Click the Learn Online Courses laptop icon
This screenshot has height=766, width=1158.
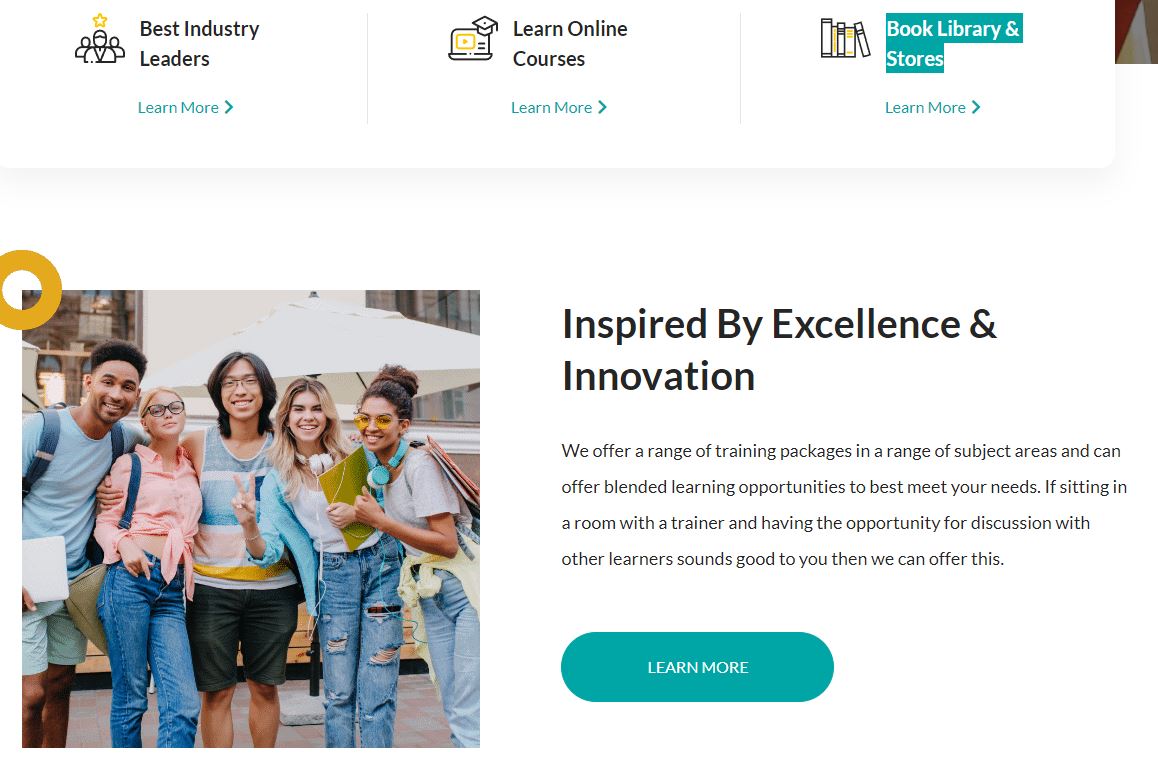(x=473, y=40)
